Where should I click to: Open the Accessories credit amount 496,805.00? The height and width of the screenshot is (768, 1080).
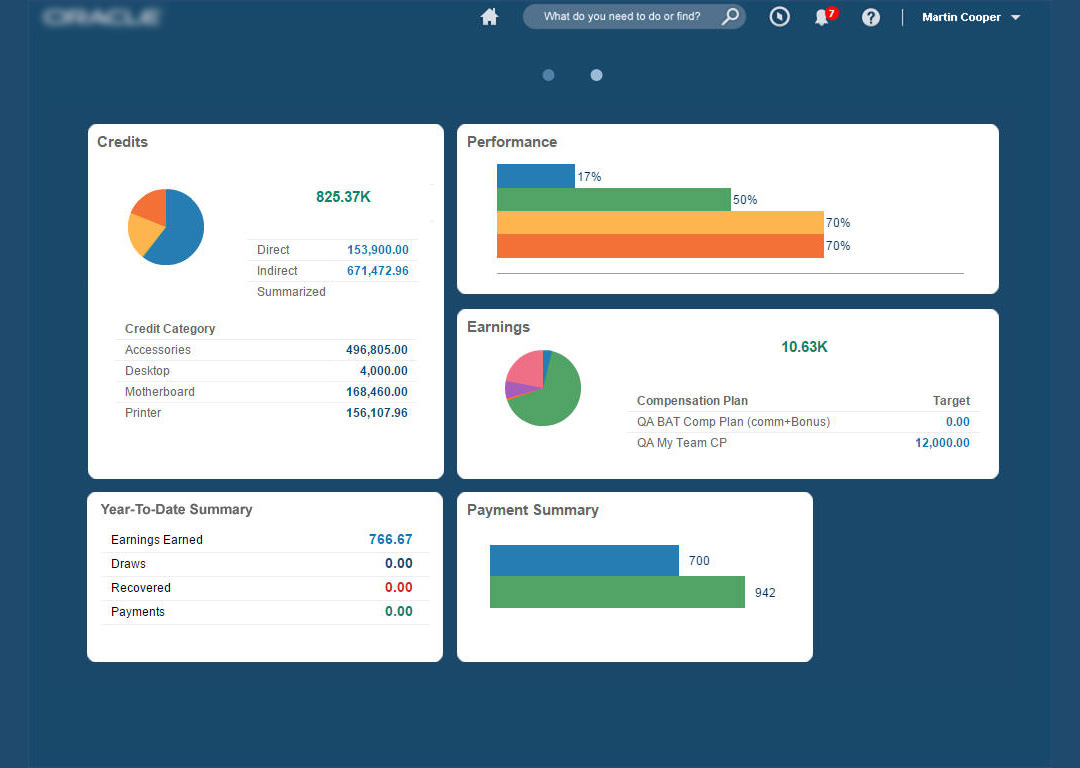376,350
